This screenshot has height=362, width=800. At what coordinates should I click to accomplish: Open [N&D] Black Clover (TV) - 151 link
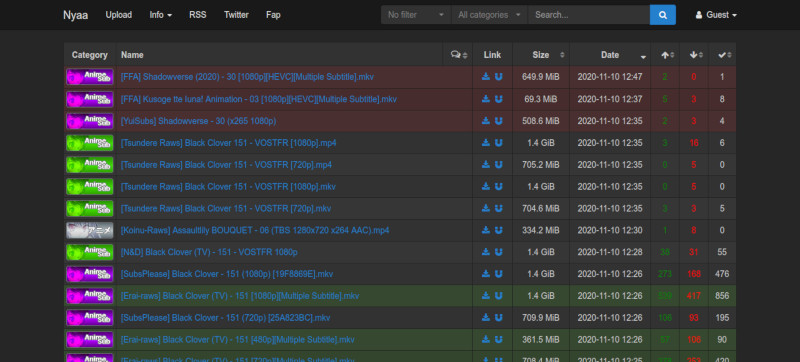coord(209,252)
